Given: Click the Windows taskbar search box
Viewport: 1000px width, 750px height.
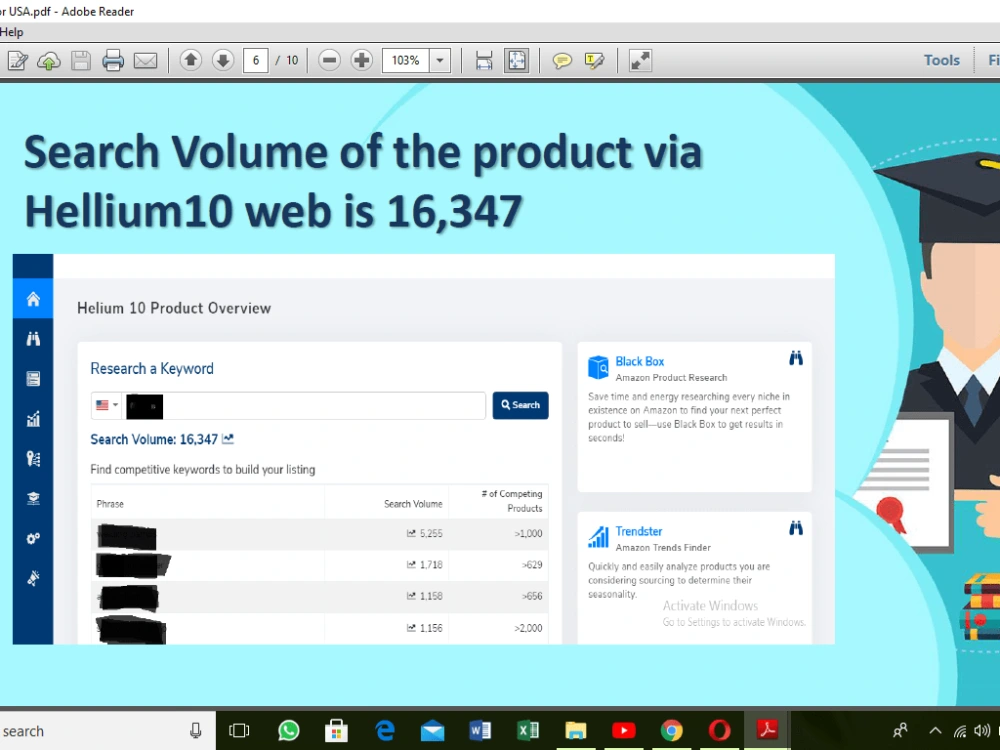Looking at the screenshot, I should pyautogui.click(x=105, y=731).
